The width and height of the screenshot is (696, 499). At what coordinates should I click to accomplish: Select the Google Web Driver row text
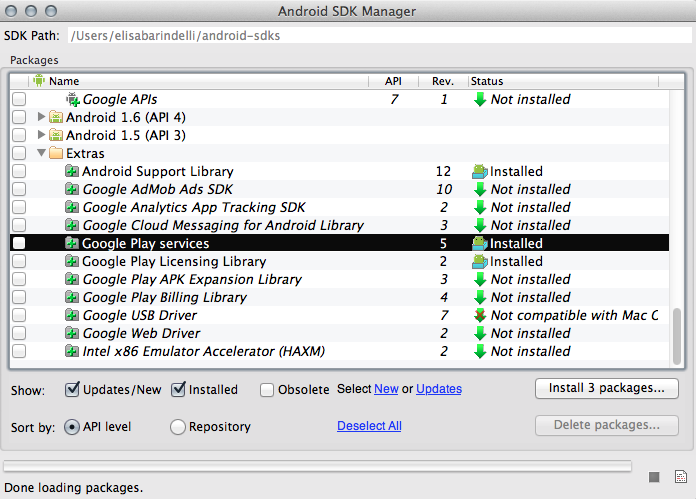(142, 333)
